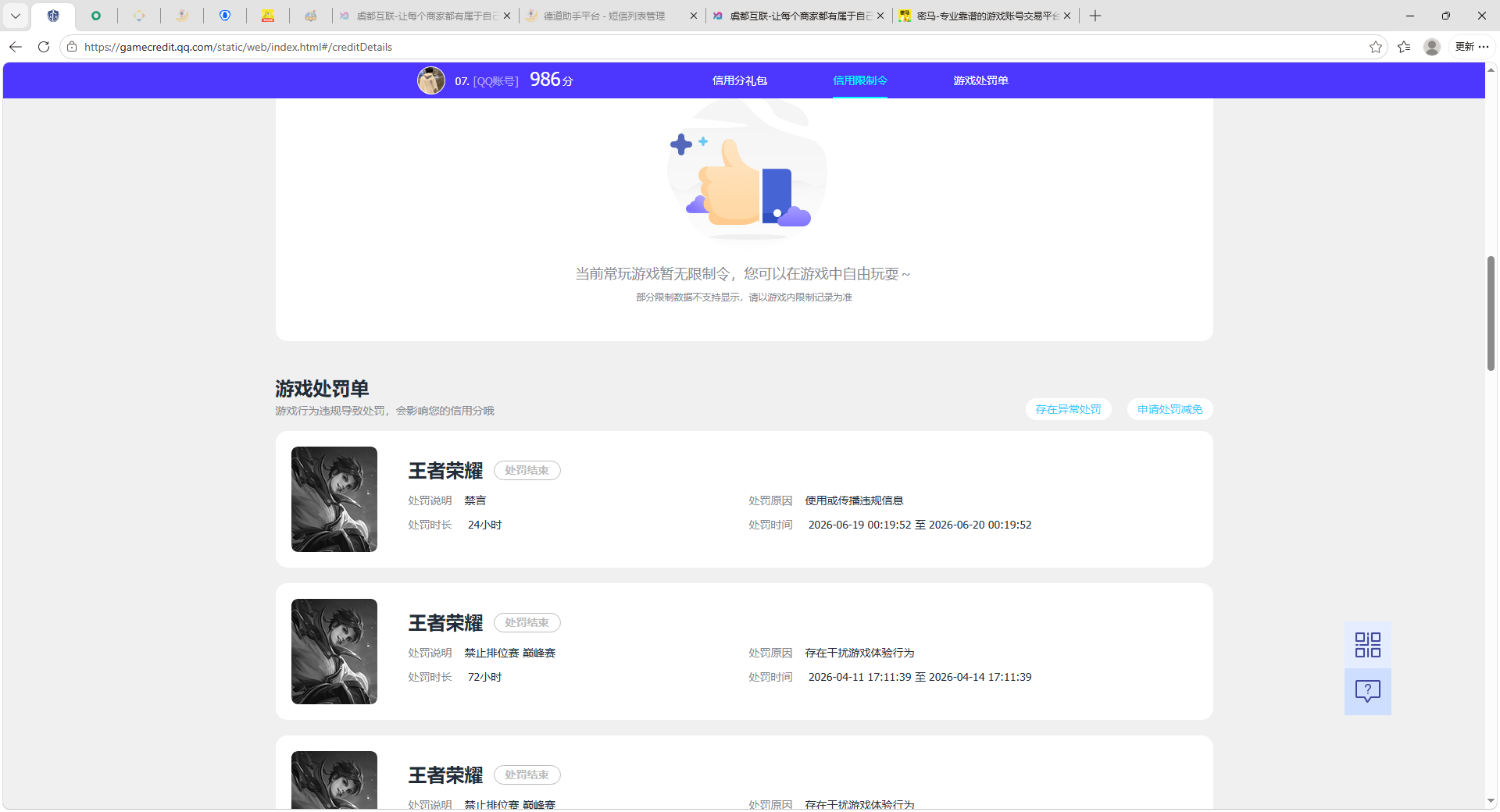This screenshot has width=1500, height=812.
Task: Select the active shield-icon pinned tab
Action: coord(53,16)
